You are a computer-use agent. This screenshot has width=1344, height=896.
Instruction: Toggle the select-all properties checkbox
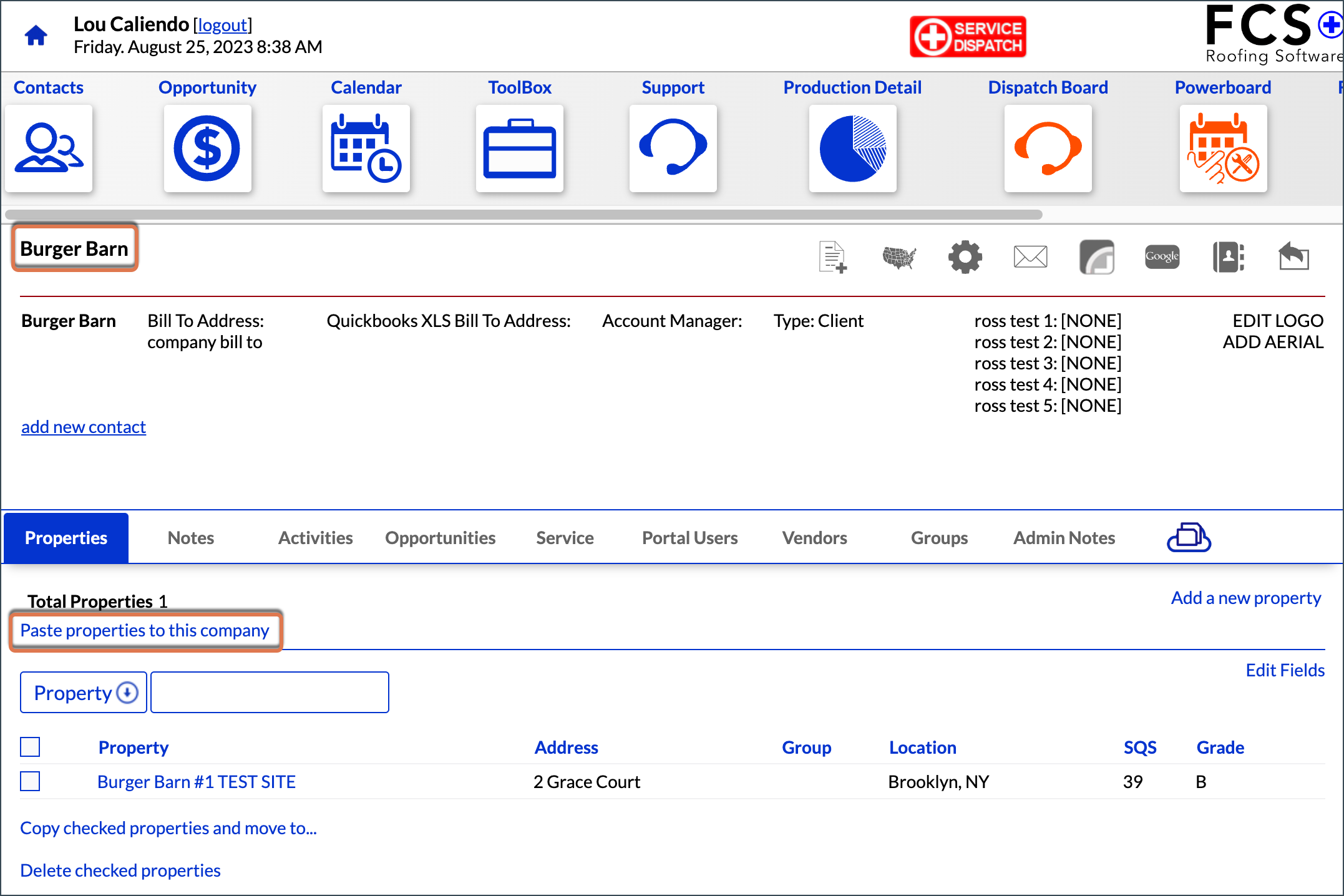(x=30, y=747)
